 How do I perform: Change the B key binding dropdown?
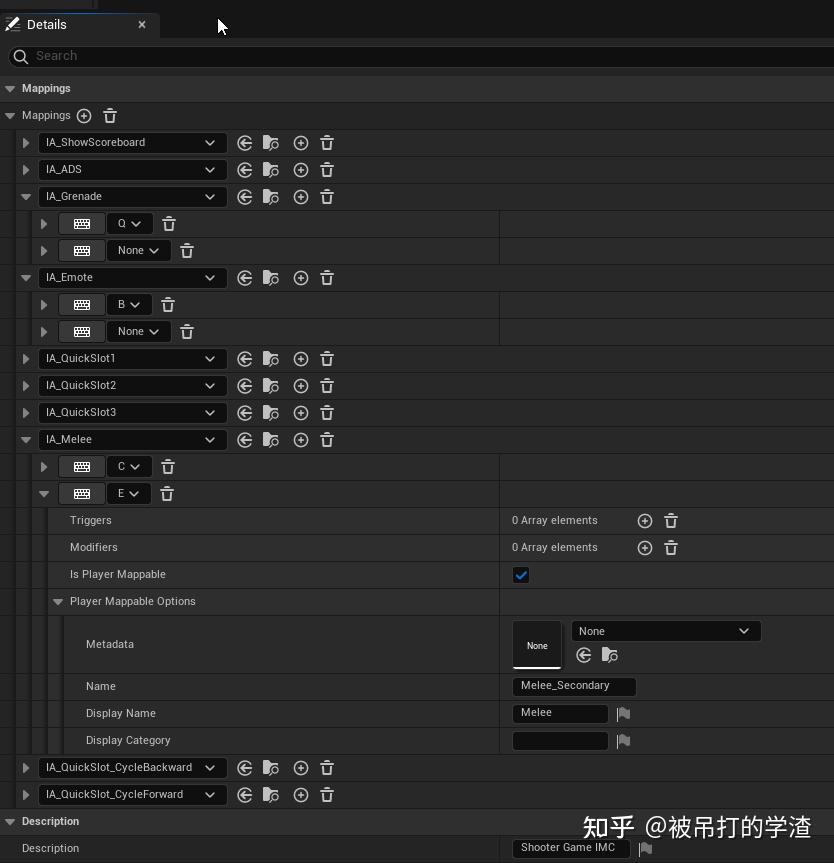129,304
